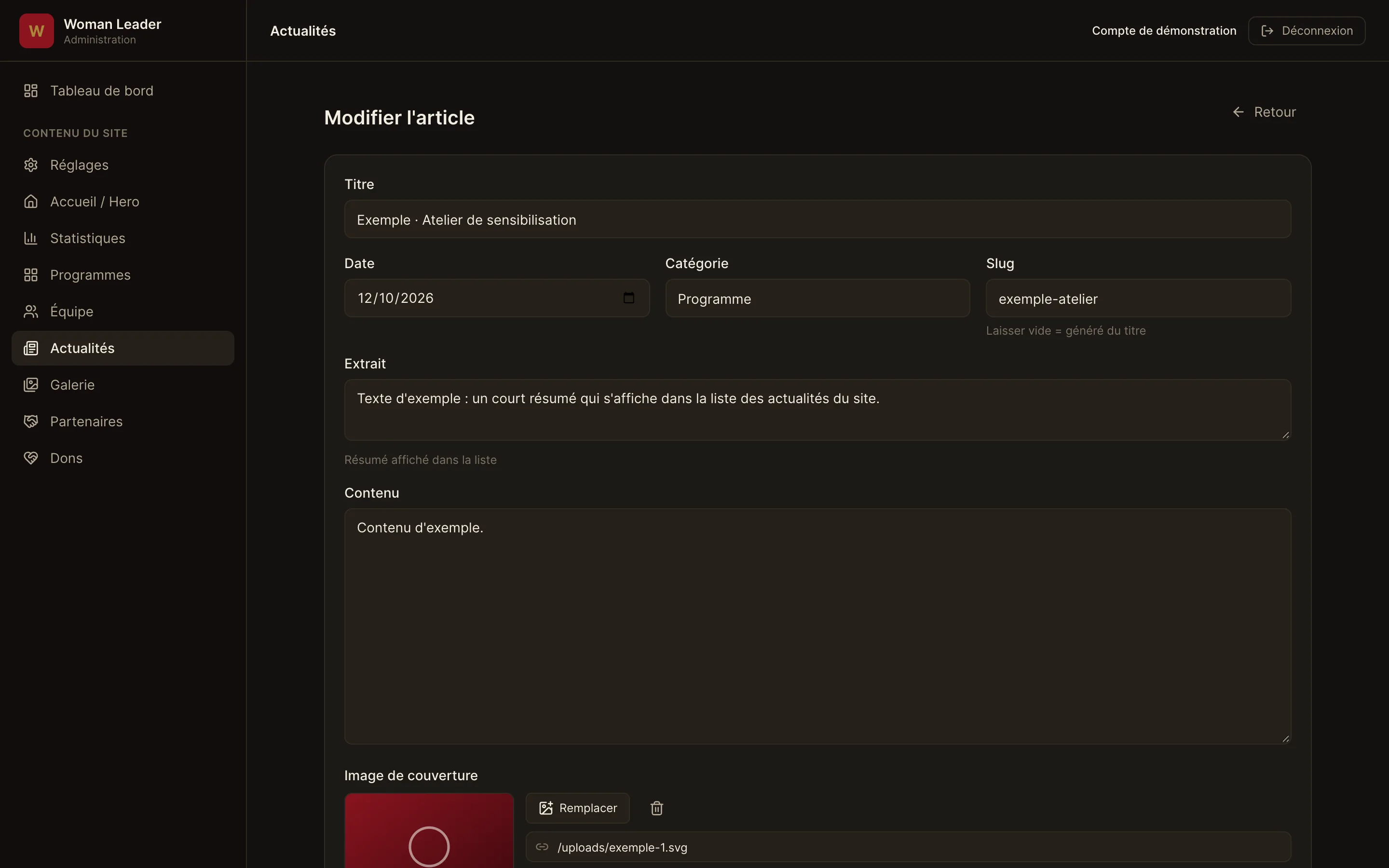1389x868 pixels.
Task: Open the Équipe page
Action: click(123, 311)
